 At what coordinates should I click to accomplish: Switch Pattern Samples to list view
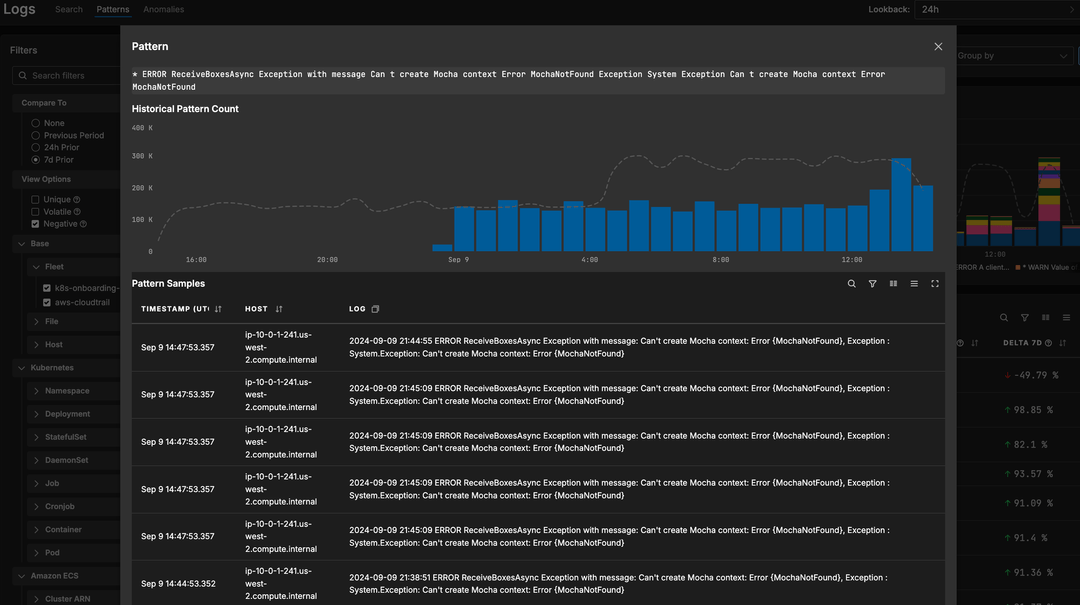914,284
